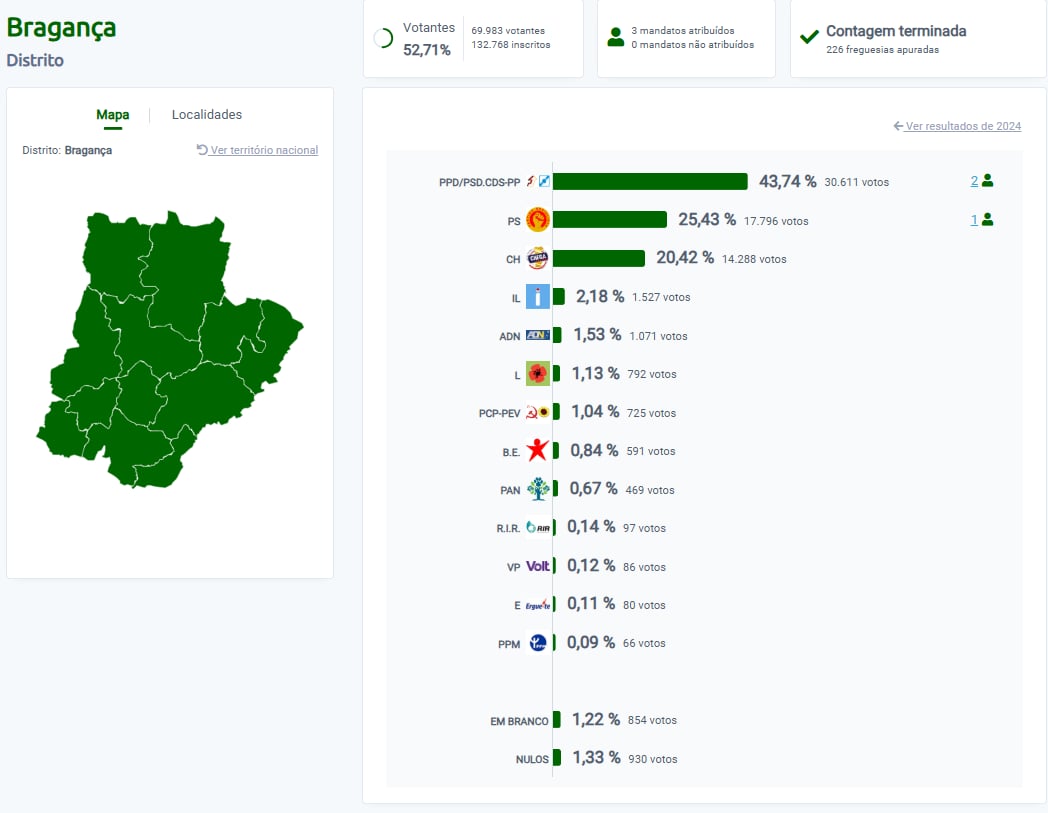This screenshot has height=813, width=1048.
Task: Click the PCP-PEV coalition logo
Action: [538, 412]
